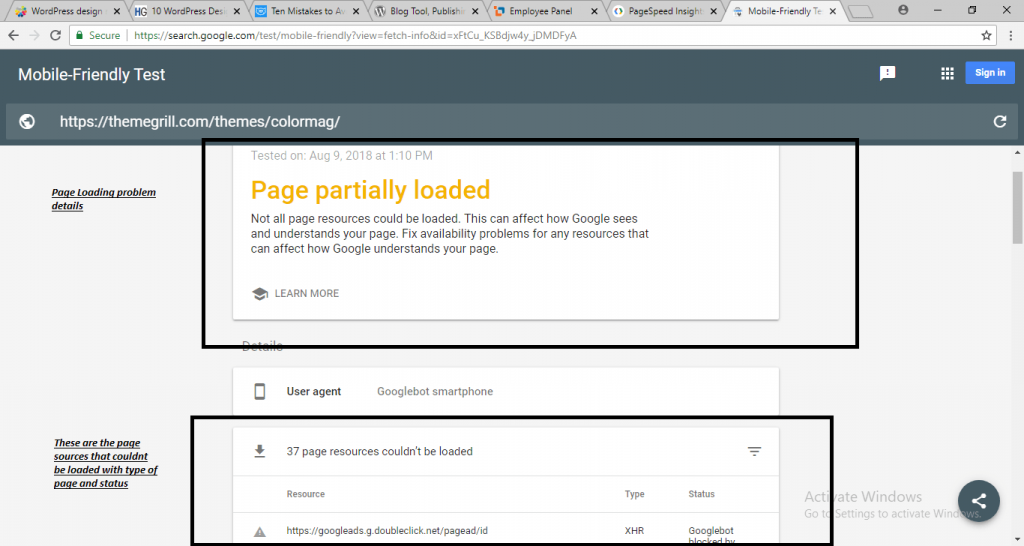Click the Googlebot smartphone value

(x=435, y=391)
